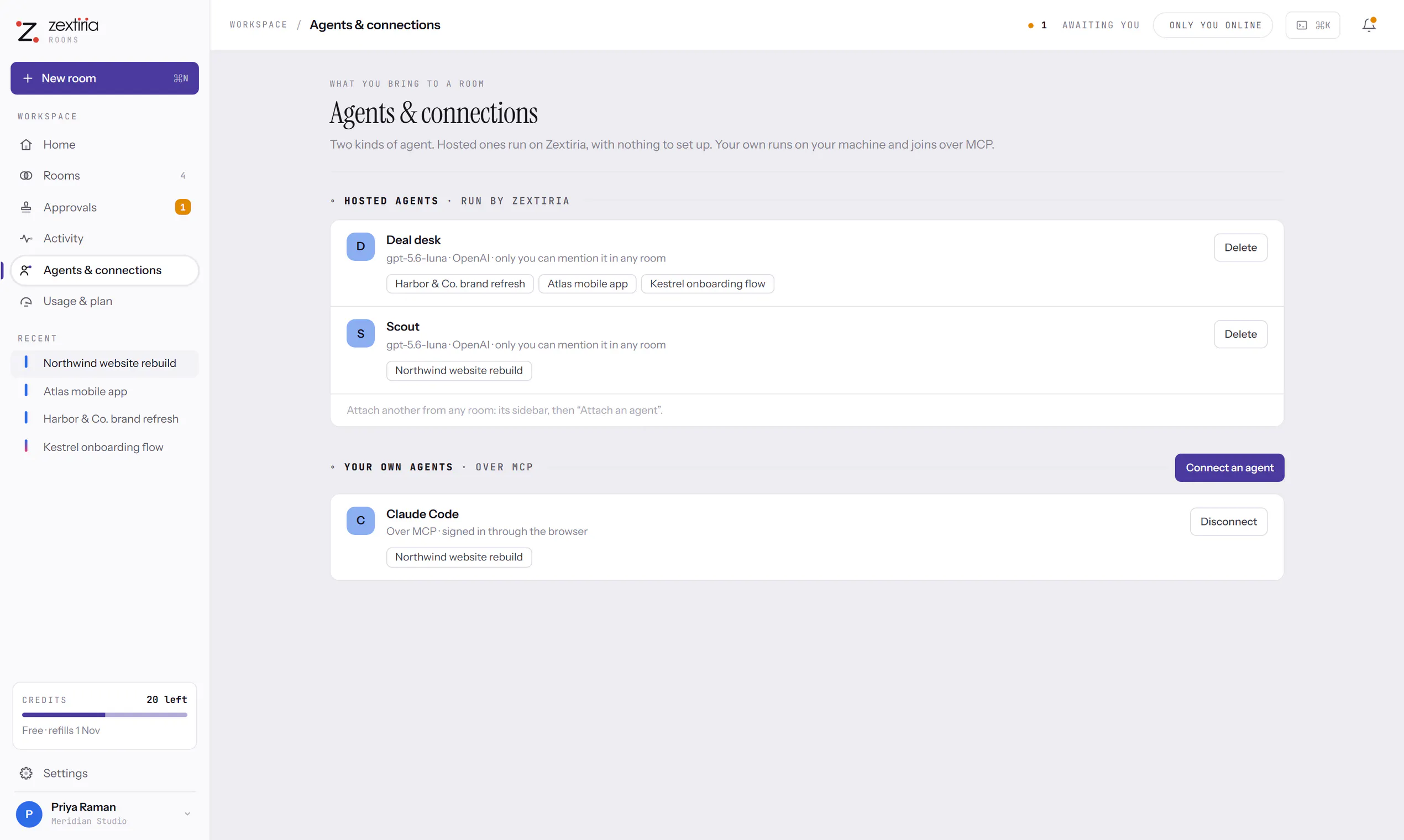Image resolution: width=1404 pixels, height=840 pixels.
Task: Click the Claude Code C avatar
Action: [360, 521]
